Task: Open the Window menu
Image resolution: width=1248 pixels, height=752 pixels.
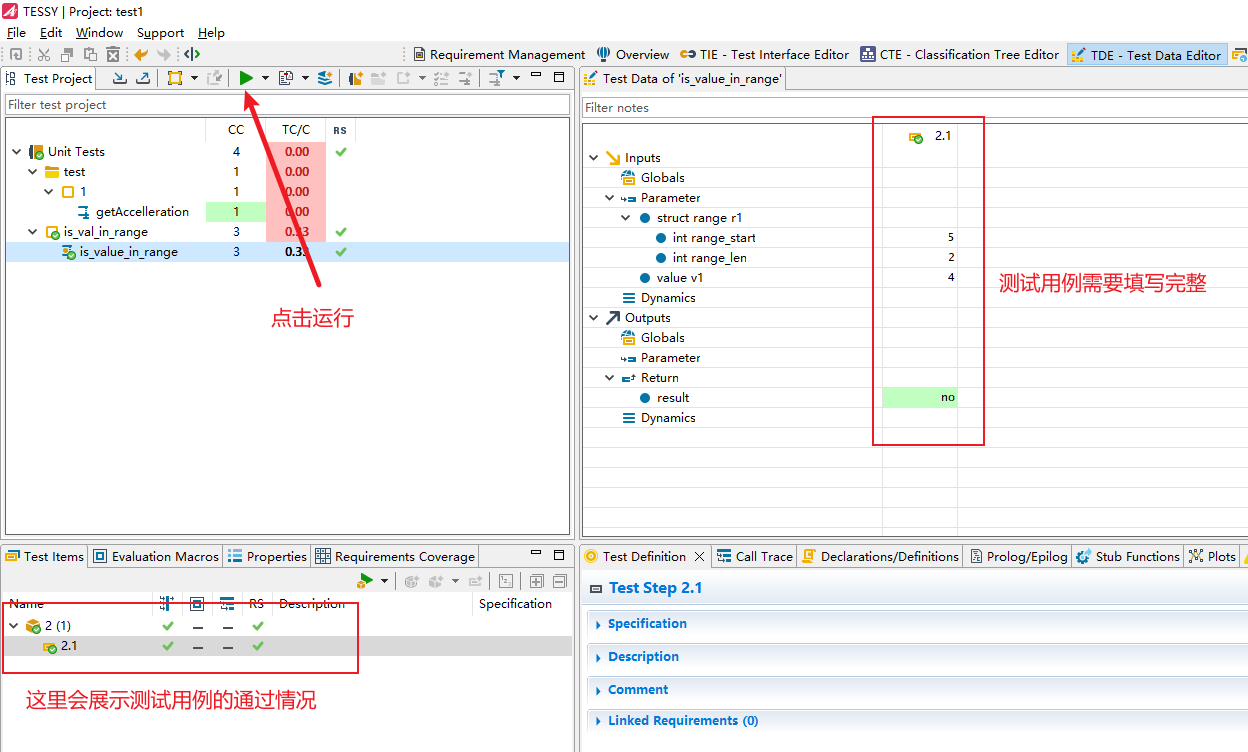Action: 100,33
